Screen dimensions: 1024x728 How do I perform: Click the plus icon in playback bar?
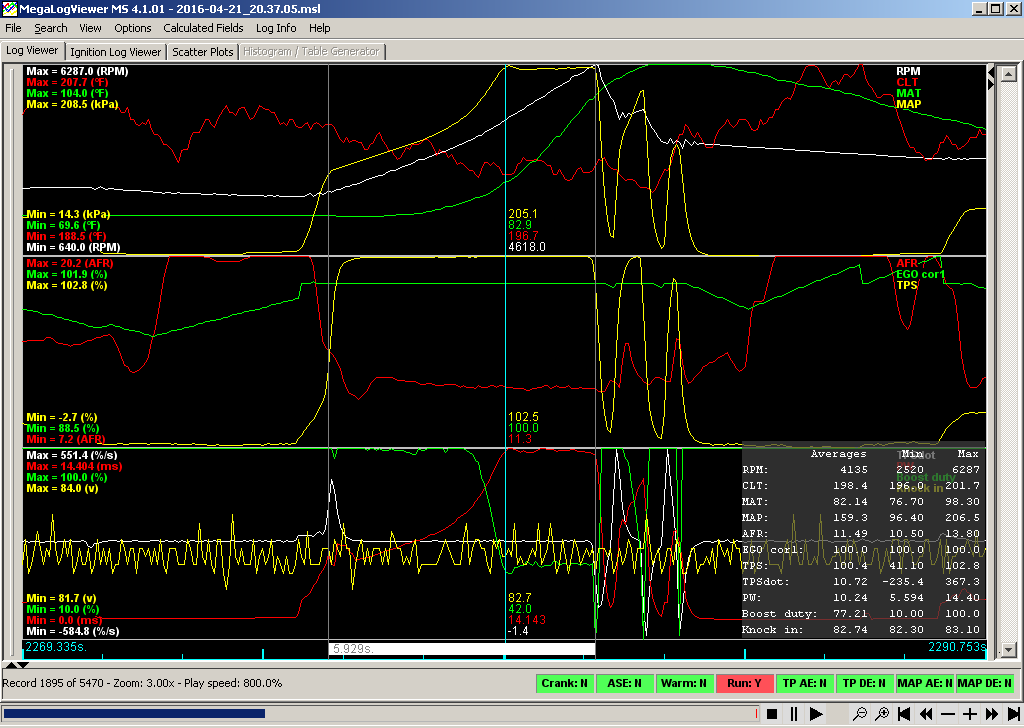(970, 714)
